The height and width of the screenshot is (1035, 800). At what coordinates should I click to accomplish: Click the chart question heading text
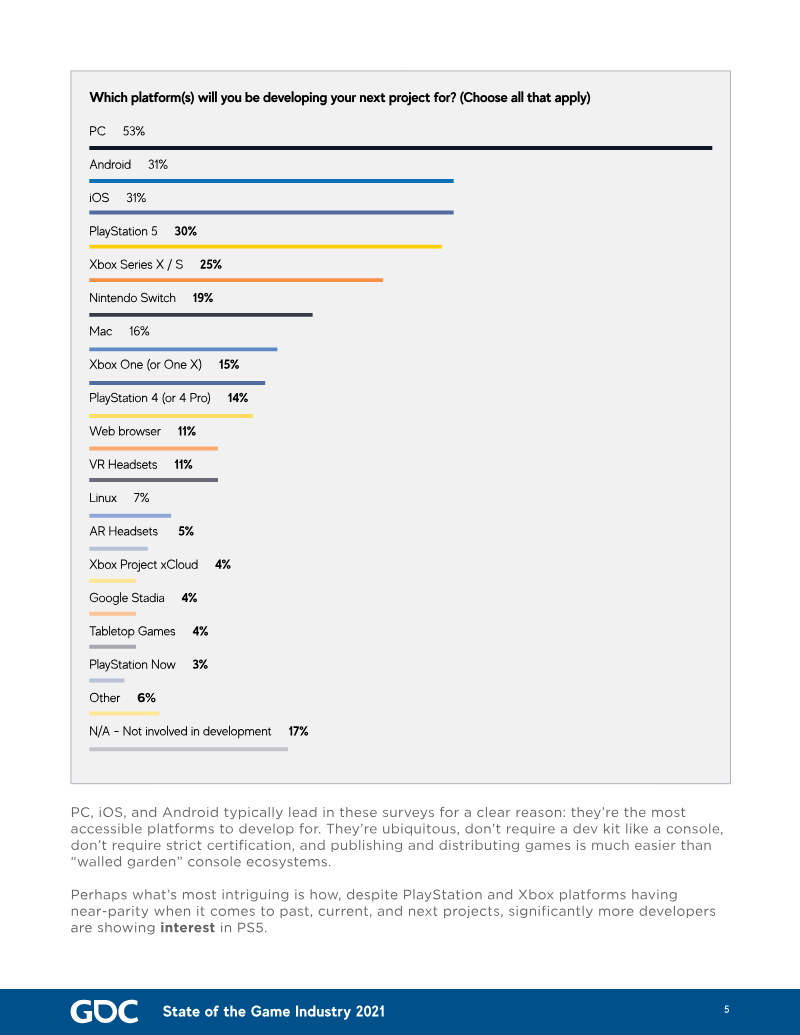coord(340,98)
